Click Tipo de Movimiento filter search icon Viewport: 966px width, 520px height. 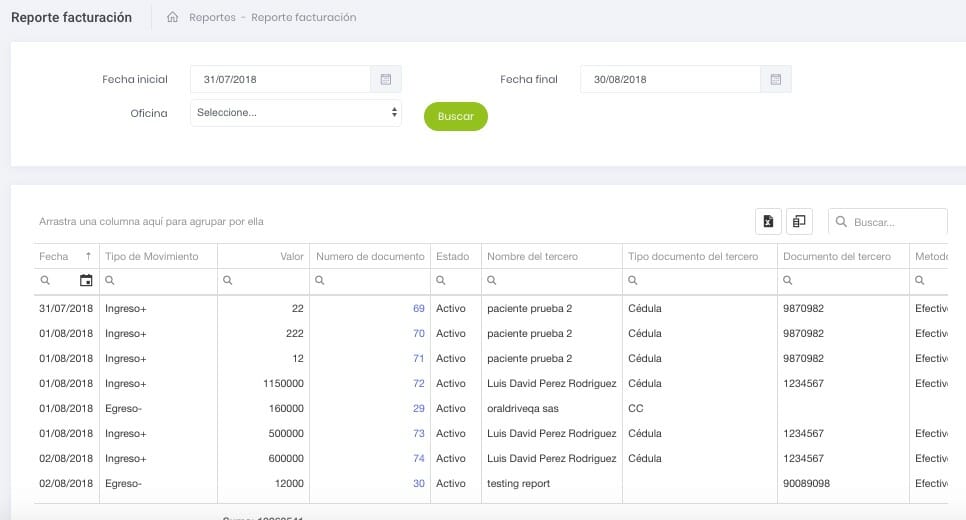click(110, 281)
